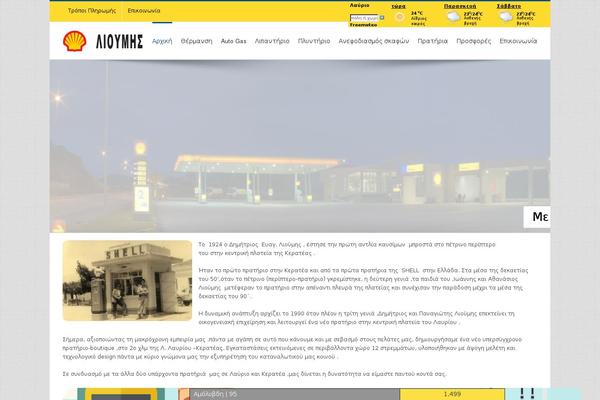
Task: Click the Σάββατο cloud weather icon
Action: [x=505, y=17]
